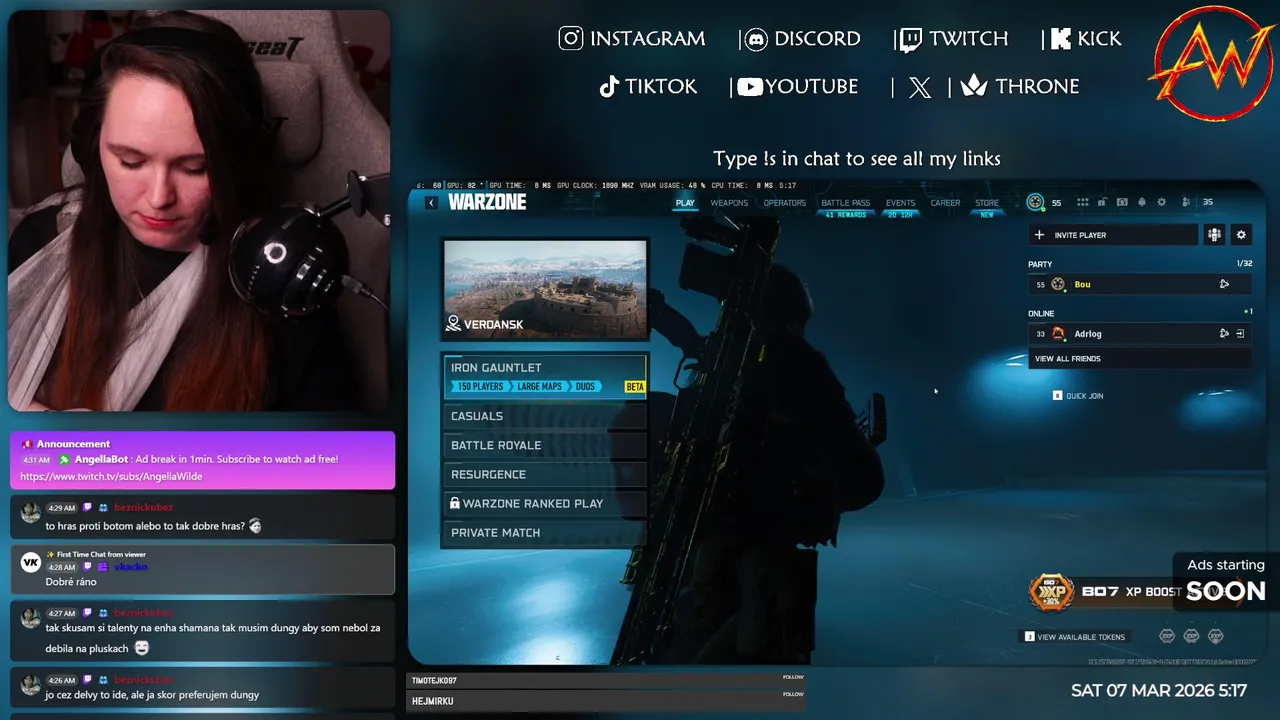The image size is (1280, 720).
Task: Click INVITE PLAYER button
Action: coord(1113,235)
